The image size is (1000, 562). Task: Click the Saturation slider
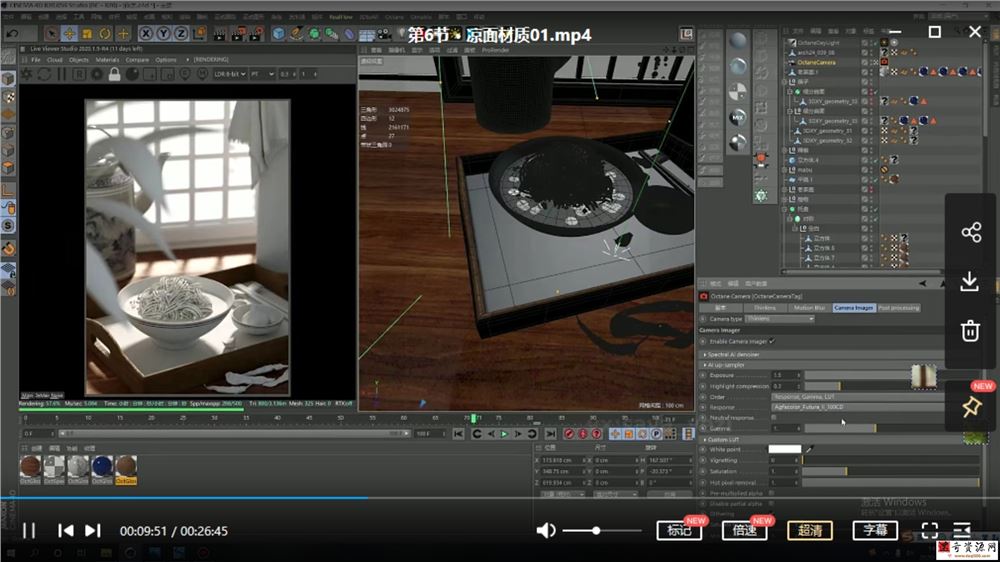[890, 471]
